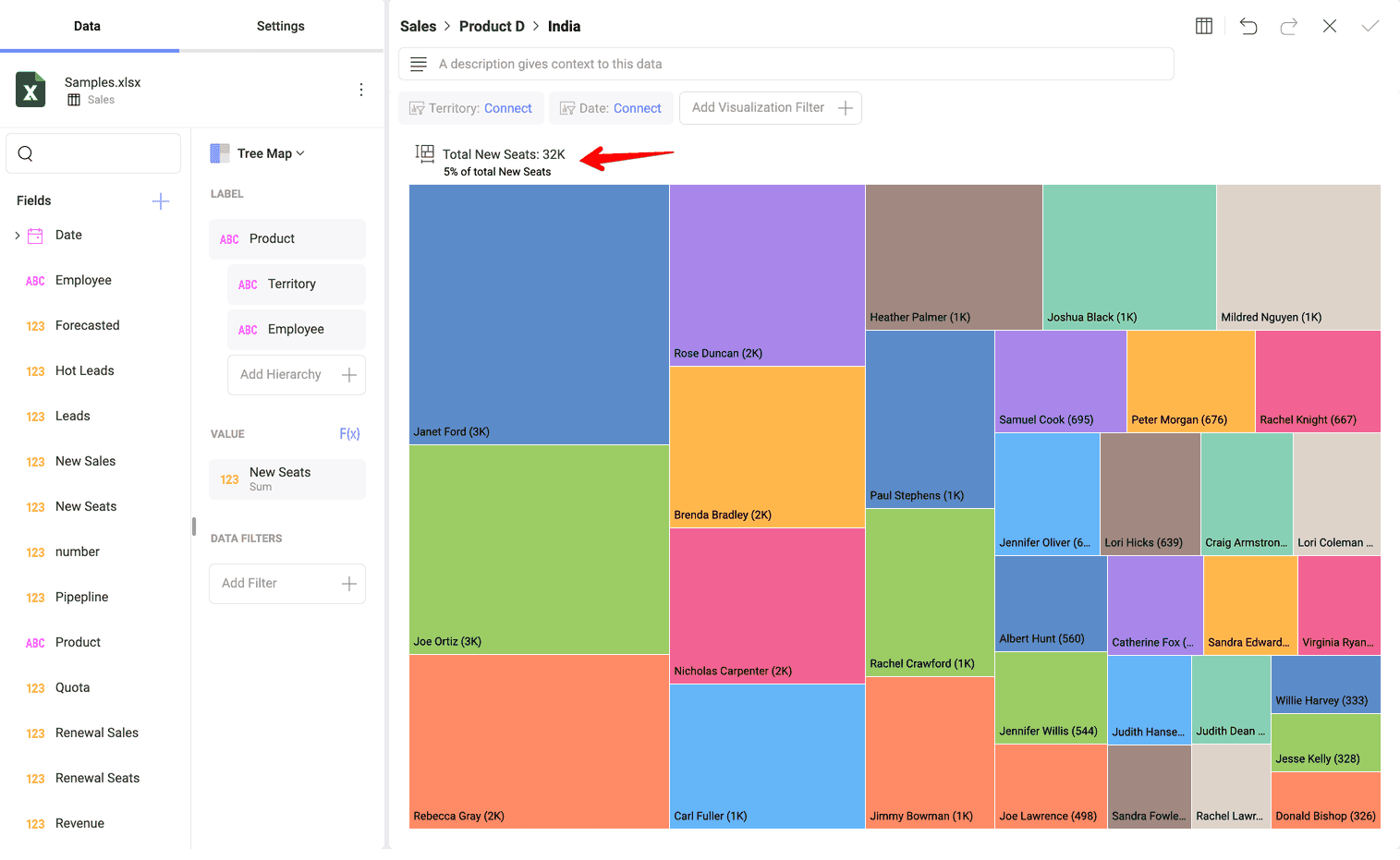This screenshot has width=1400, height=860.
Task: Confirm changes with the checkmark icon
Action: pyautogui.click(x=1370, y=26)
